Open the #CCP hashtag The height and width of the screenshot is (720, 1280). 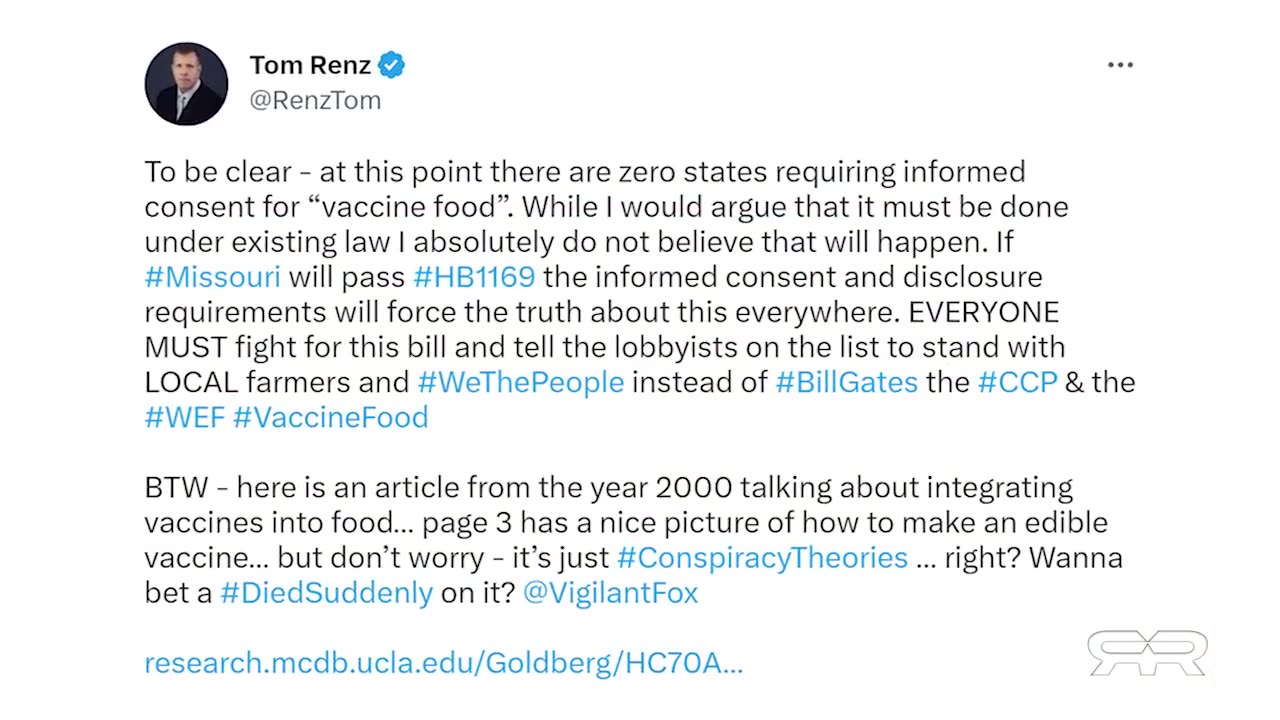coord(1017,382)
